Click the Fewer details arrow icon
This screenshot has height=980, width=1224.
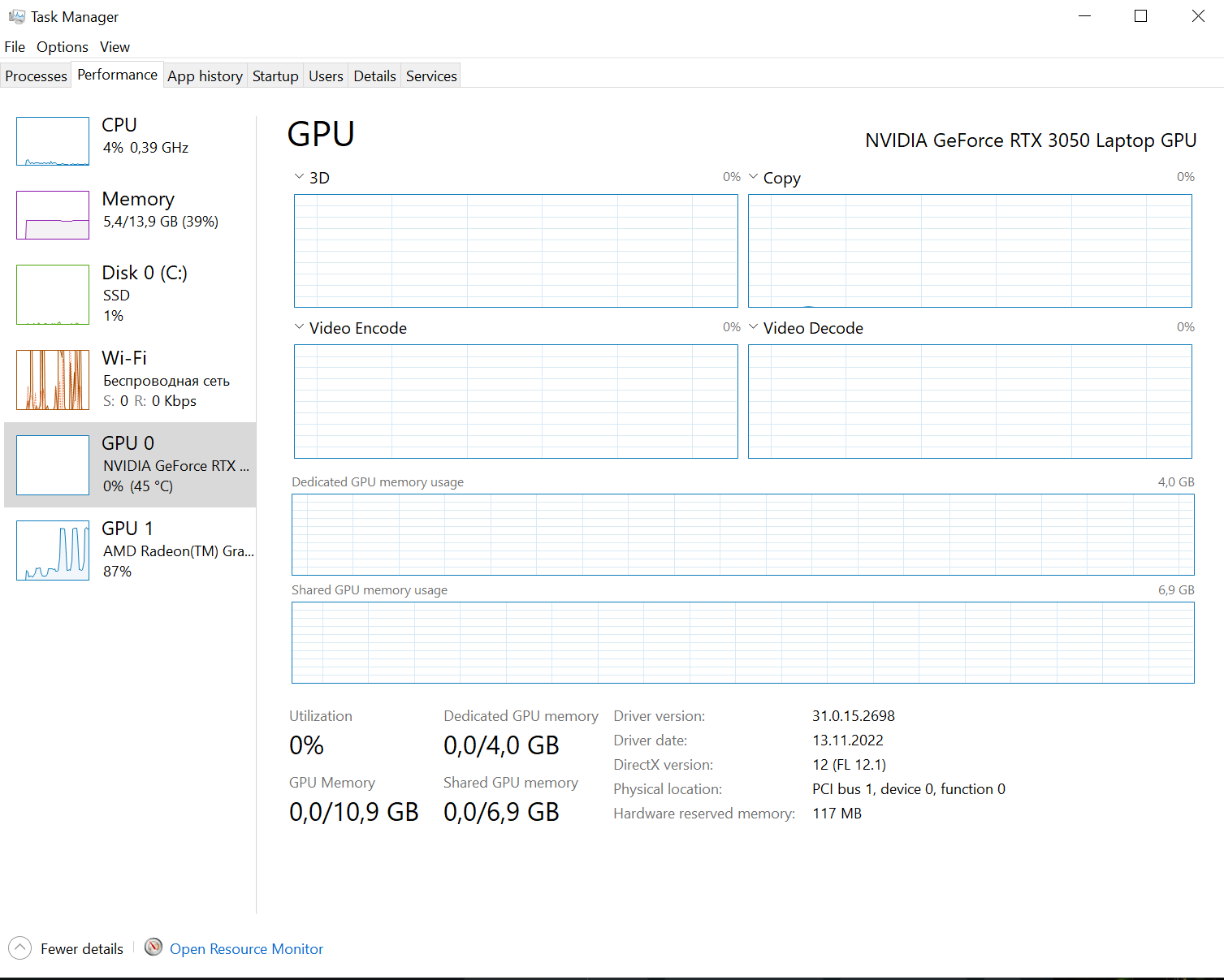click(x=19, y=948)
